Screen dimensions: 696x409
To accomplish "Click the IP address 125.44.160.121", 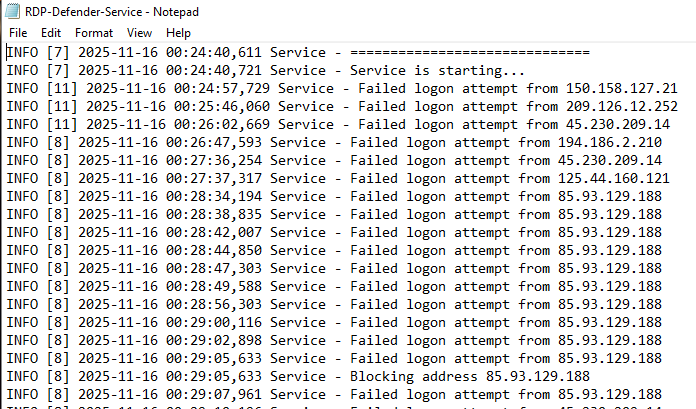I will click(613, 179).
